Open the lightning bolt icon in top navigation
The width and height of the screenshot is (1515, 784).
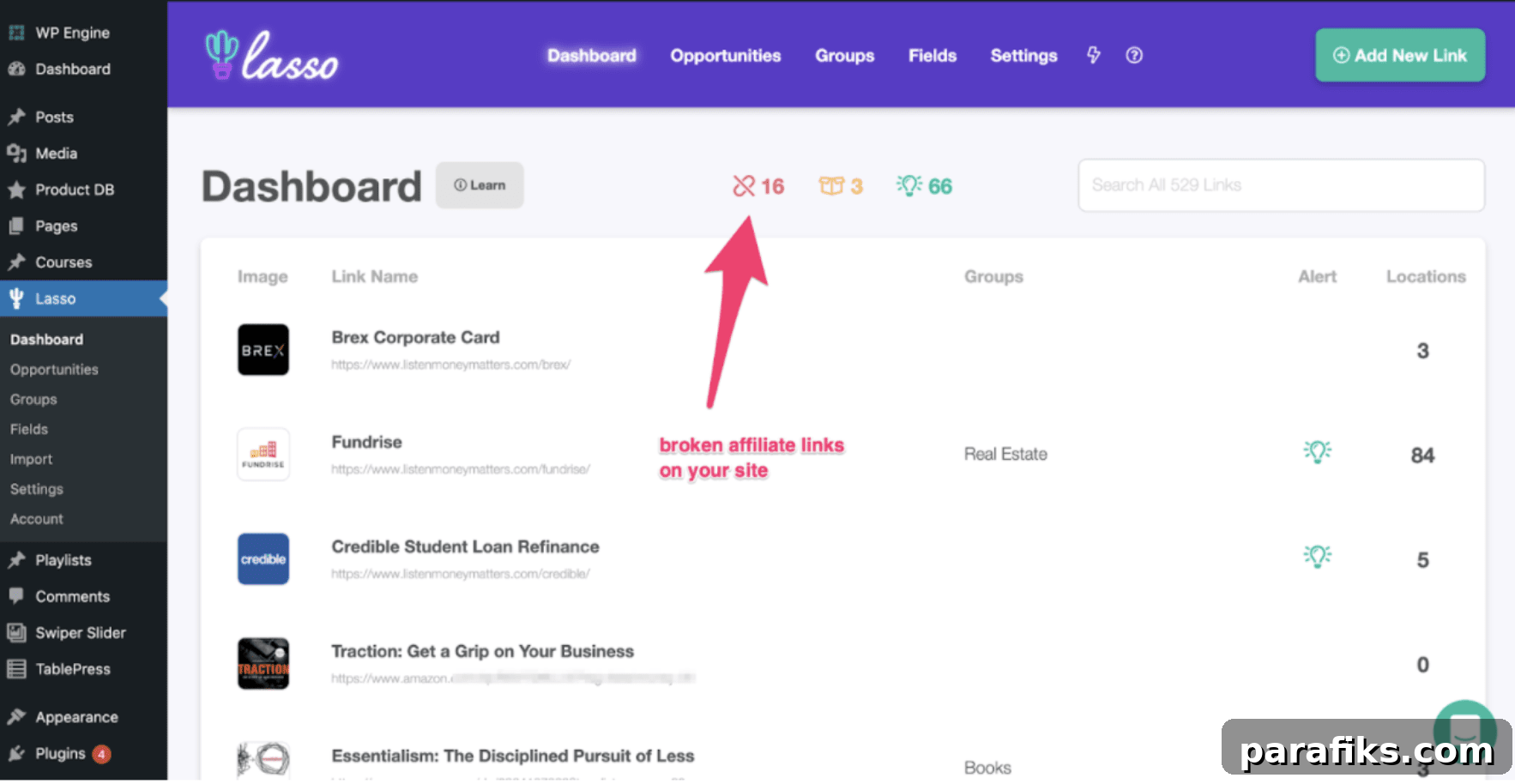pyautogui.click(x=1093, y=55)
